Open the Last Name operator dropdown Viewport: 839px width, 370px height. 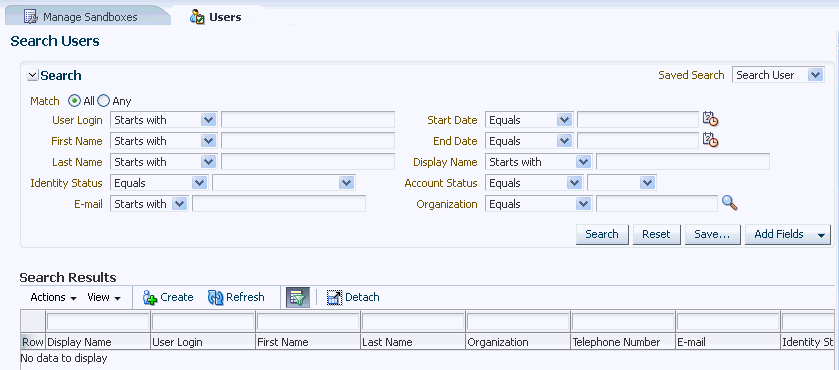coord(163,162)
